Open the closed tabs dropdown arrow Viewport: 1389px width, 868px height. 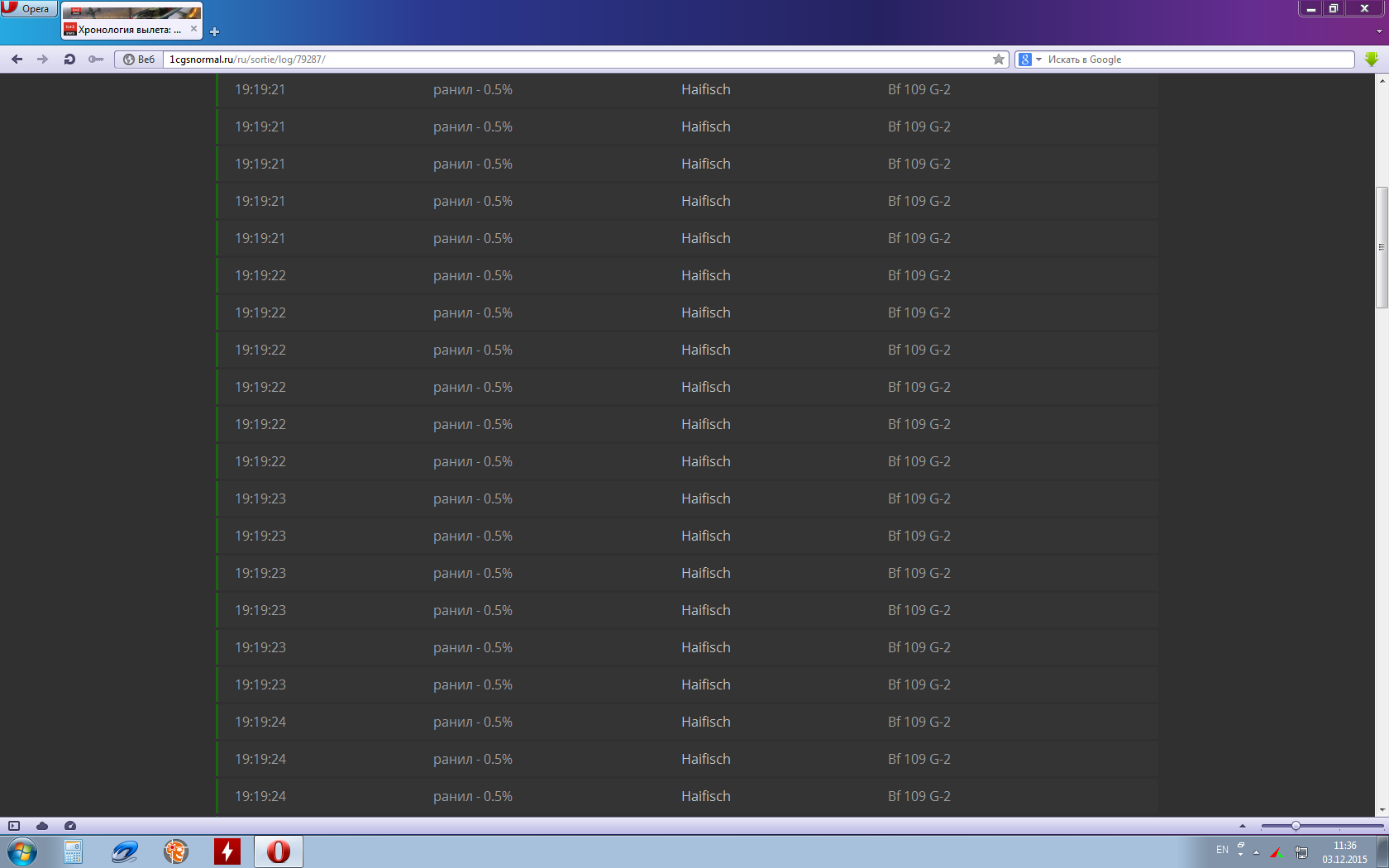coord(1379,31)
